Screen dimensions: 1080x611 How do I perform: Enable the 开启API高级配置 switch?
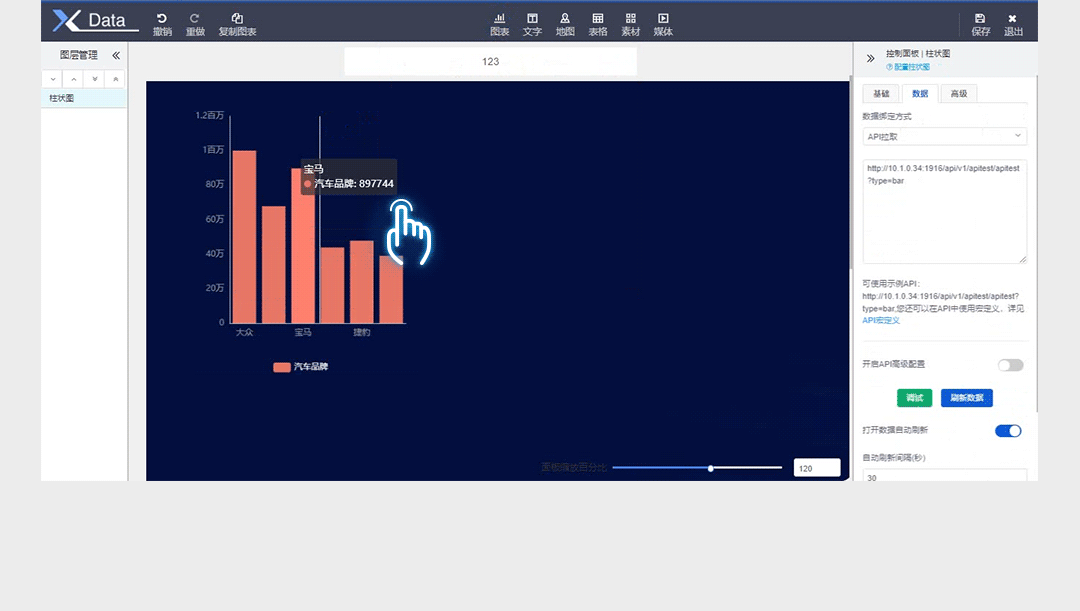coord(1010,365)
